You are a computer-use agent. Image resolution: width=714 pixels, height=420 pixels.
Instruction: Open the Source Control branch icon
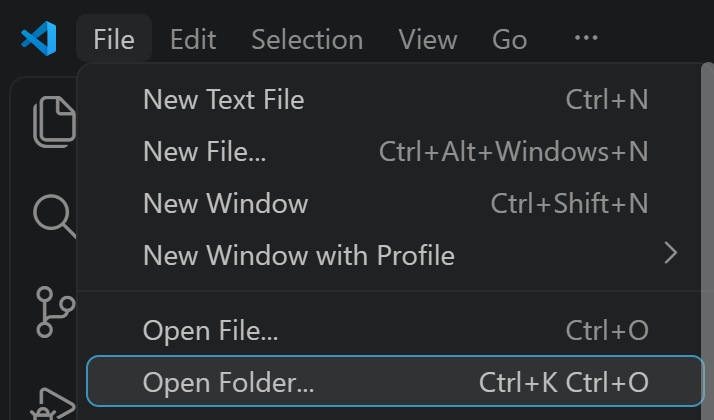click(x=55, y=312)
